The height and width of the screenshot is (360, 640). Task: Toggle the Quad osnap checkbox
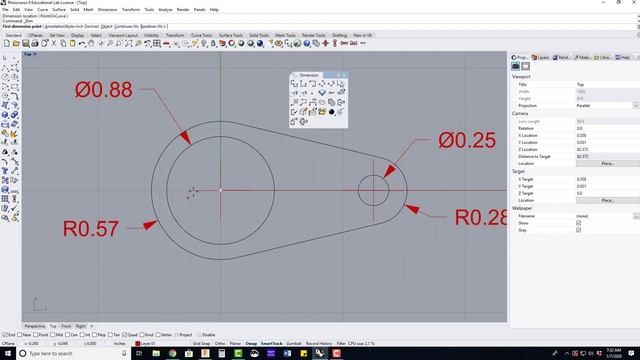(x=124, y=335)
